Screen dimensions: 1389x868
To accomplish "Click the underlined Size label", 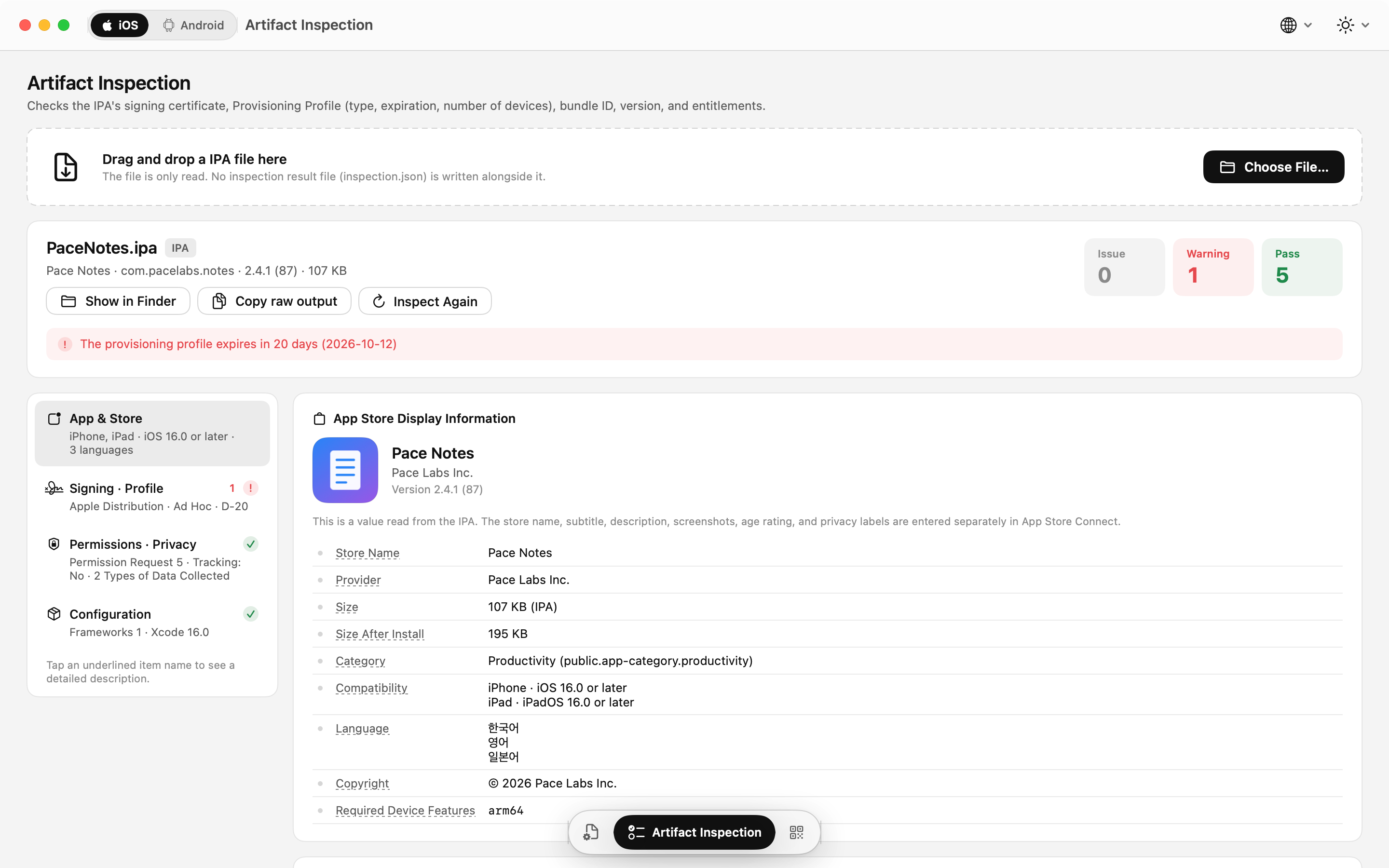I will click(347, 607).
